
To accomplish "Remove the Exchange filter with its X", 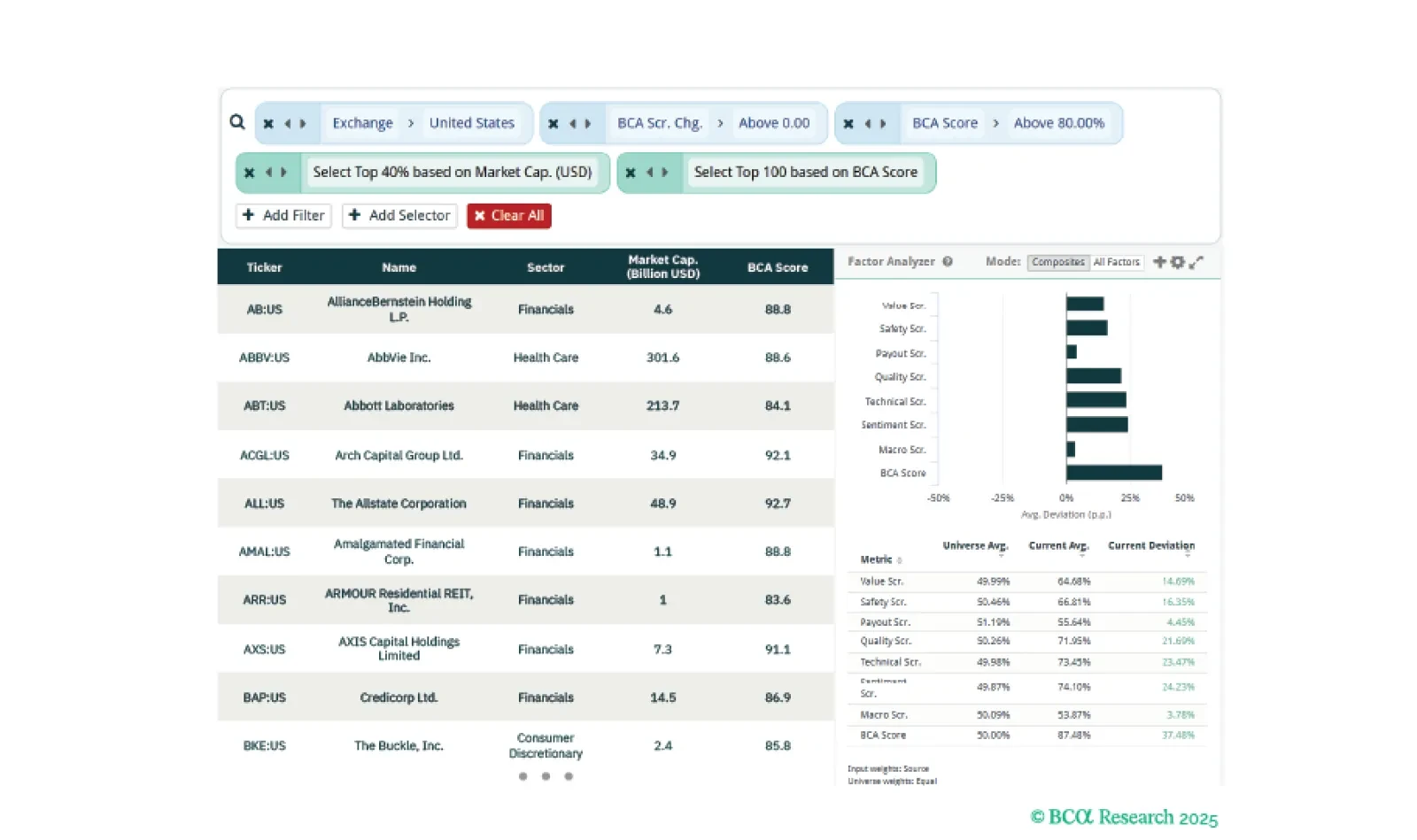I will (268, 124).
